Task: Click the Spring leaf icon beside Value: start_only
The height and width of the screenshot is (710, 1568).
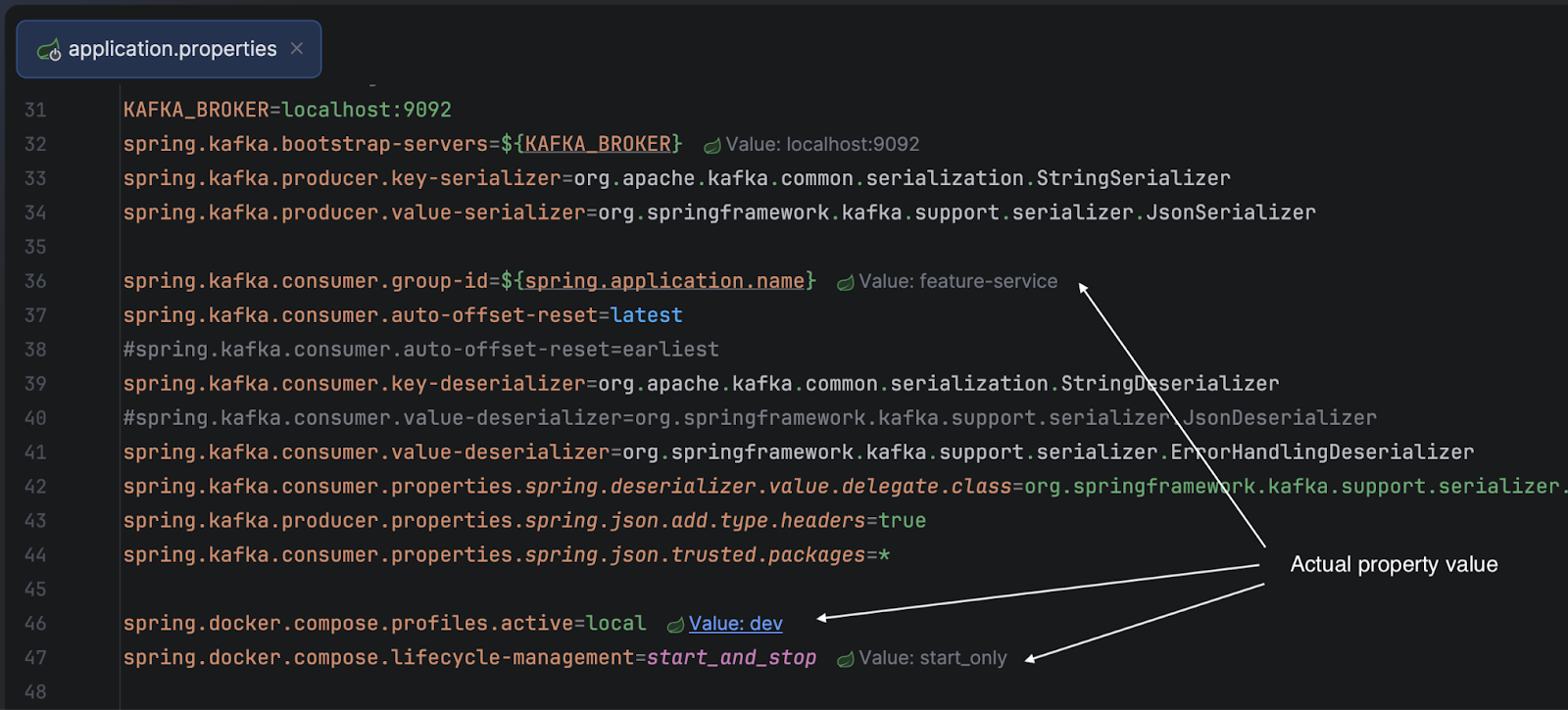Action: (846, 659)
